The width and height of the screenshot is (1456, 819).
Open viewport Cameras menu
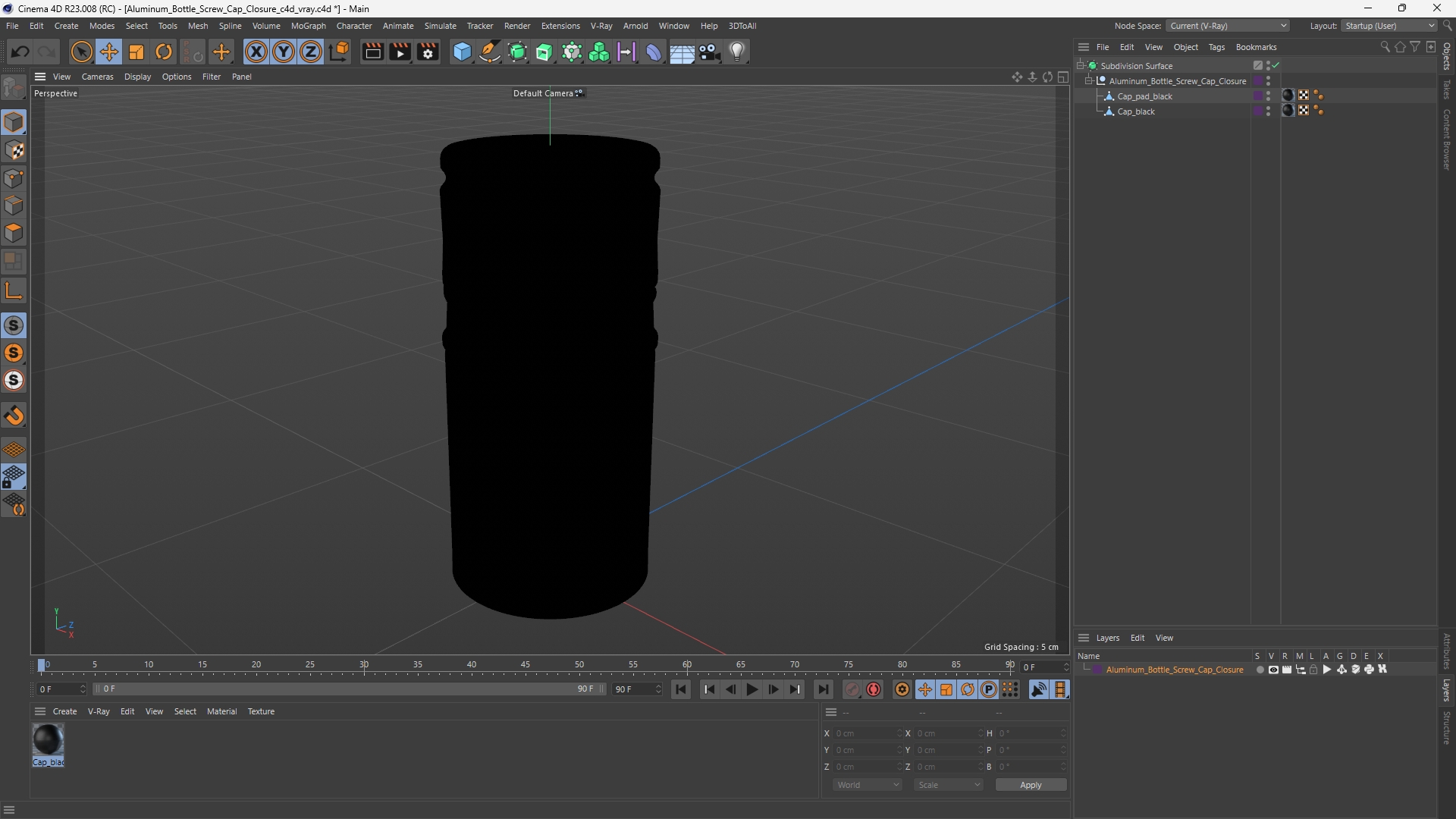(x=97, y=77)
